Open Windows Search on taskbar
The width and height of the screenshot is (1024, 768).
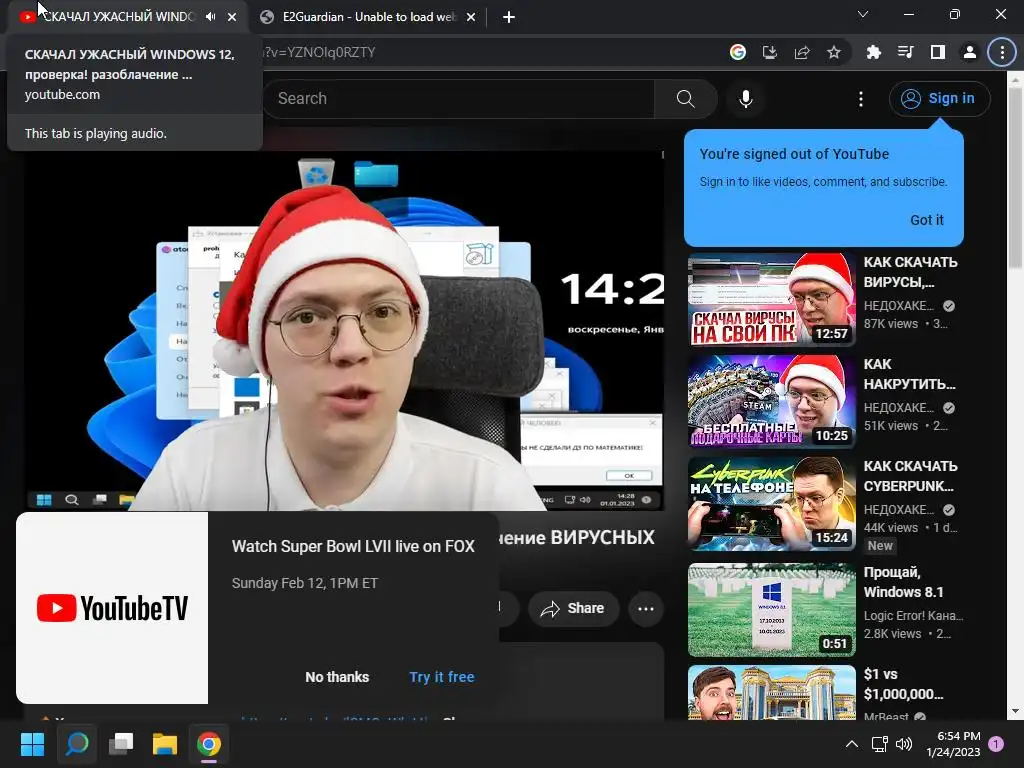coord(76,744)
